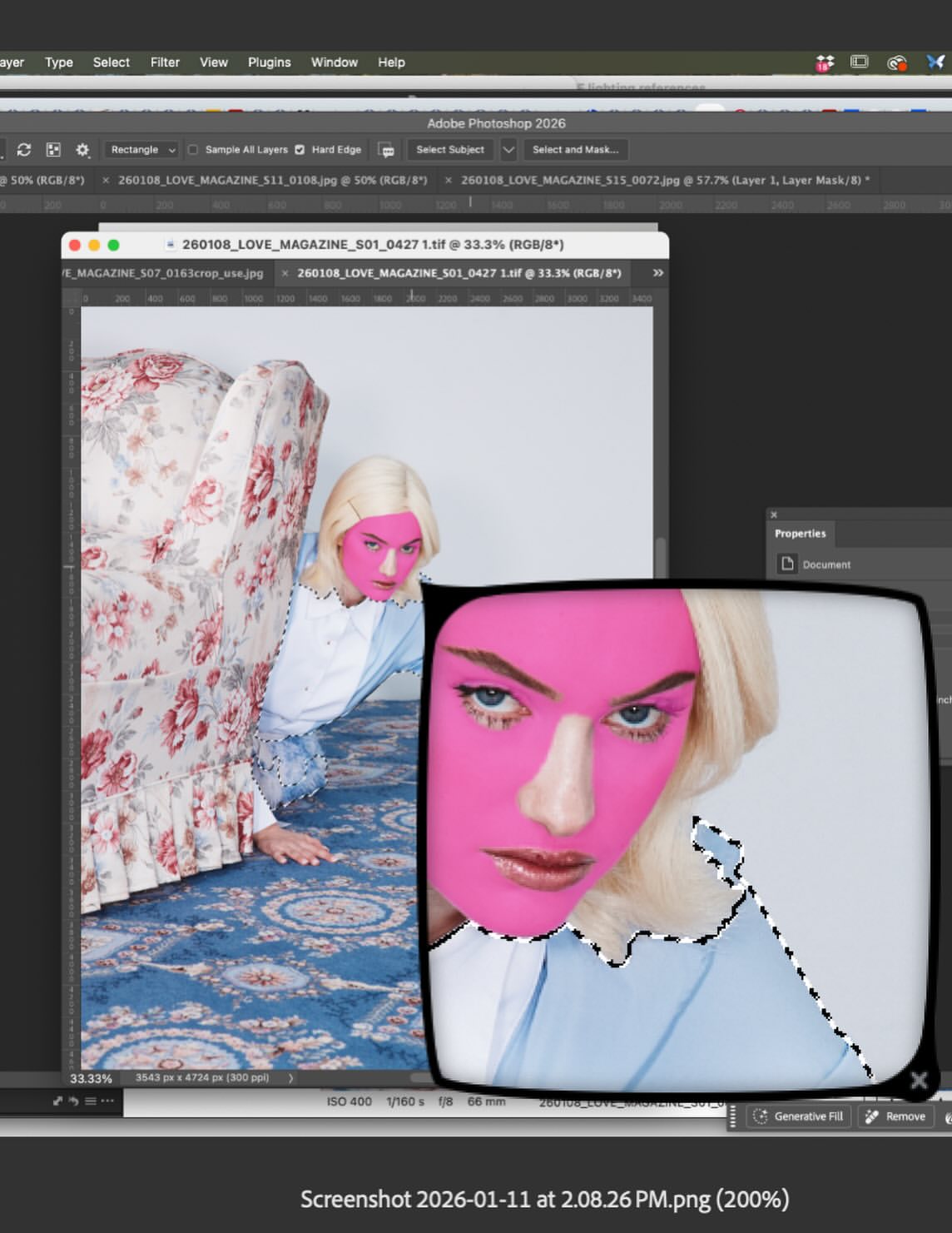Open Select and Mask

click(x=576, y=150)
